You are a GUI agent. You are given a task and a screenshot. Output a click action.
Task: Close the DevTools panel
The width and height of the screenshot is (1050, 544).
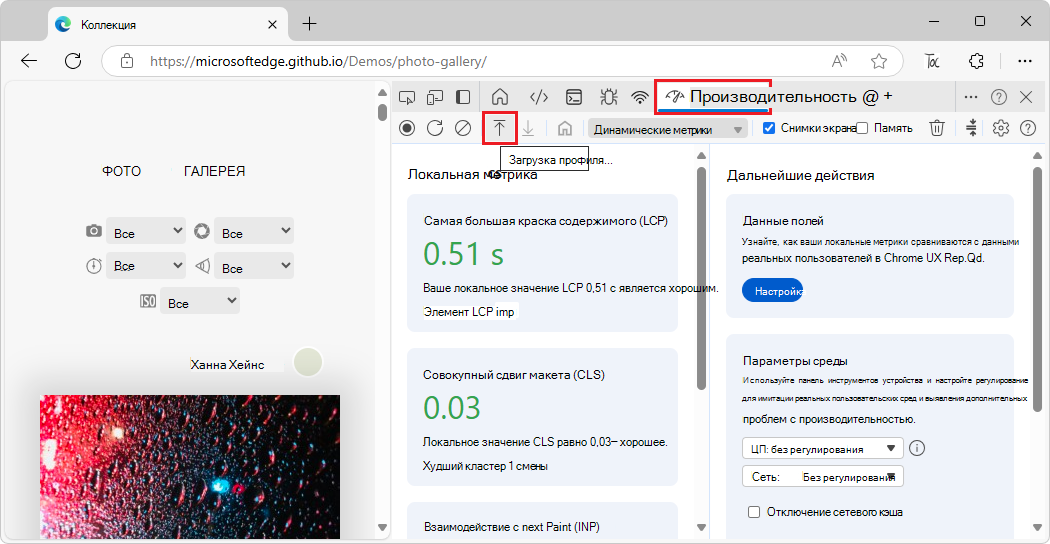(x=1026, y=97)
